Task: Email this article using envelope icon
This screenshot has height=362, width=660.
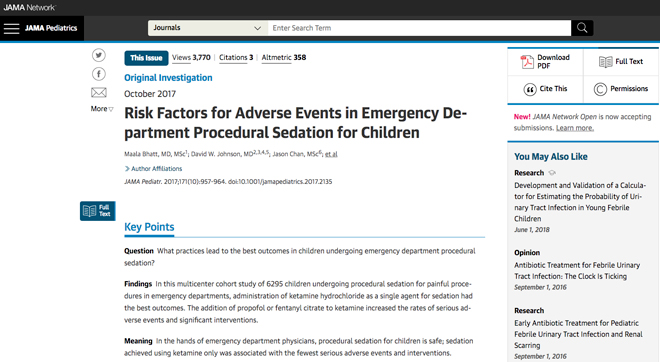Action: (99, 92)
